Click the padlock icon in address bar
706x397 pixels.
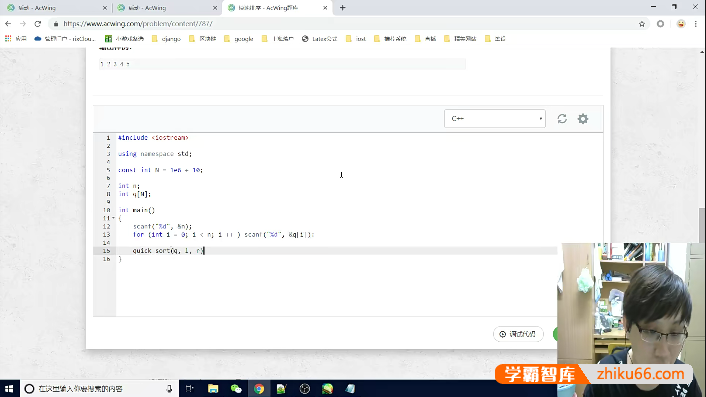click(56, 24)
